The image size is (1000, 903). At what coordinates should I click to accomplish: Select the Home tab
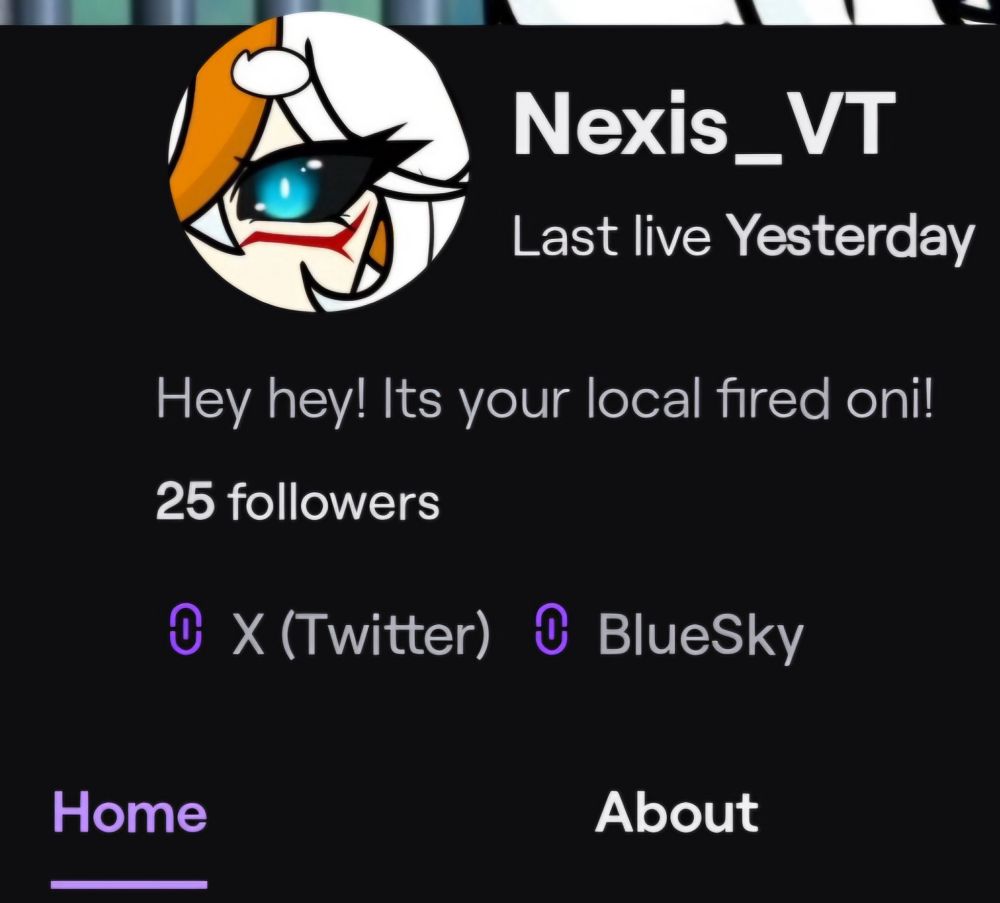point(129,812)
